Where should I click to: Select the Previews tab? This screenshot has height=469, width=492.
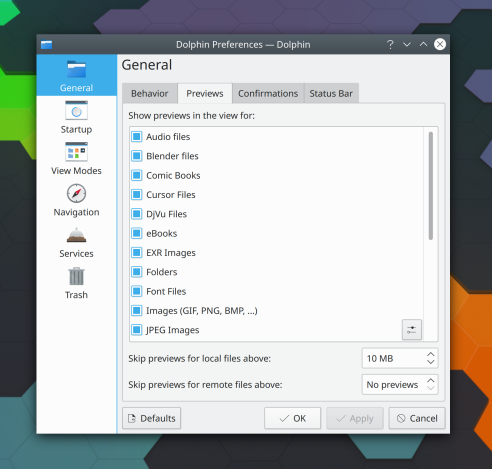(205, 93)
